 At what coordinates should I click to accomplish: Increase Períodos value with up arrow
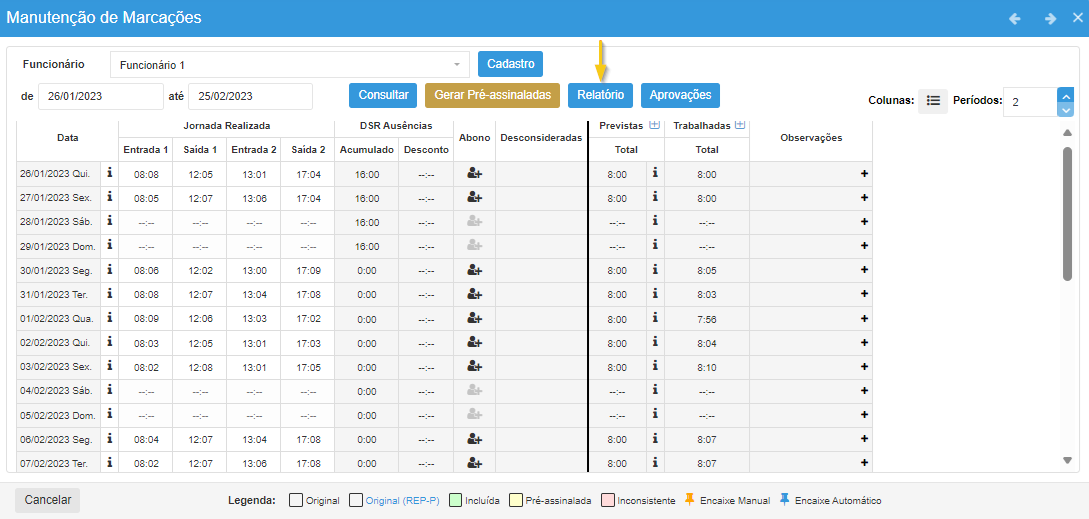[x=1065, y=96]
